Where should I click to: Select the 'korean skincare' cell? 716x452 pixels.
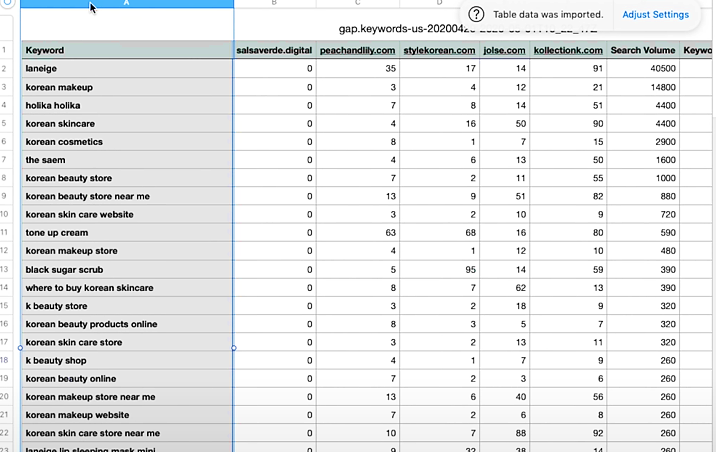(x=127, y=124)
